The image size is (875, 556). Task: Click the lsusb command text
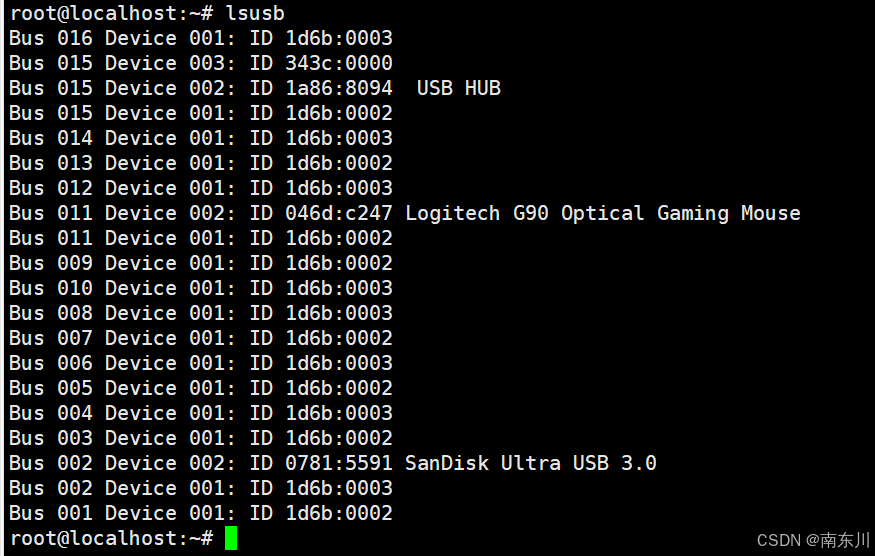[x=255, y=13]
